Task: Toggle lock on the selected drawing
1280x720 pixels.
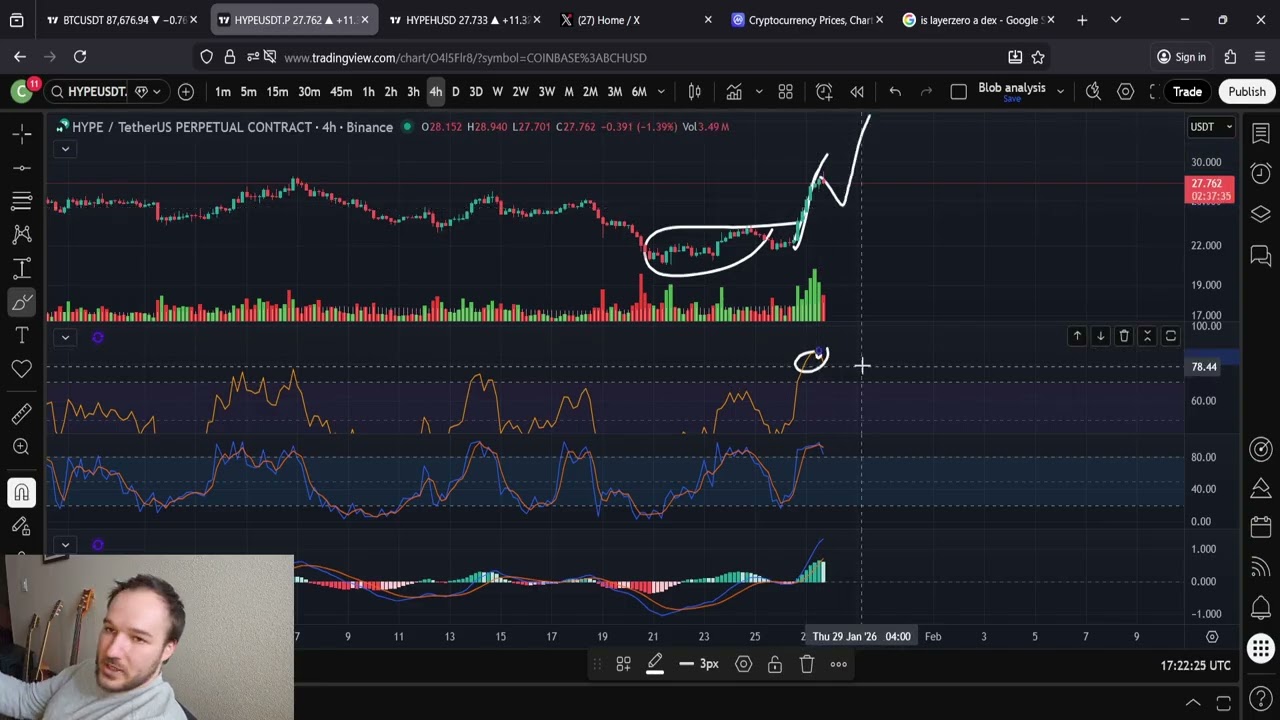Action: pos(775,664)
